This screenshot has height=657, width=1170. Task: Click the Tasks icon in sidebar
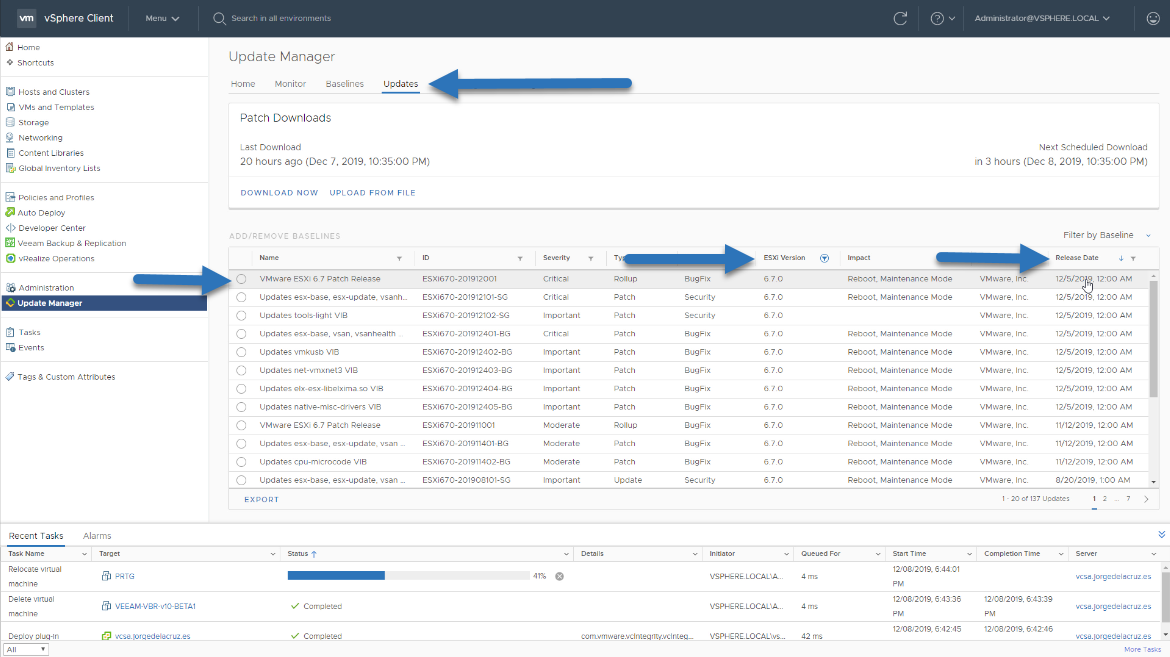tap(10, 332)
